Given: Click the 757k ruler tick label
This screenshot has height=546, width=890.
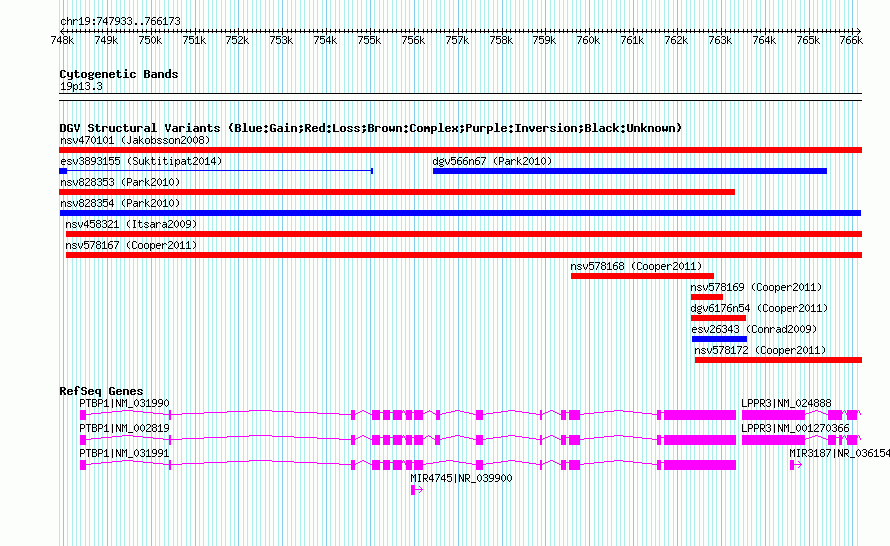Looking at the screenshot, I should pos(457,40).
